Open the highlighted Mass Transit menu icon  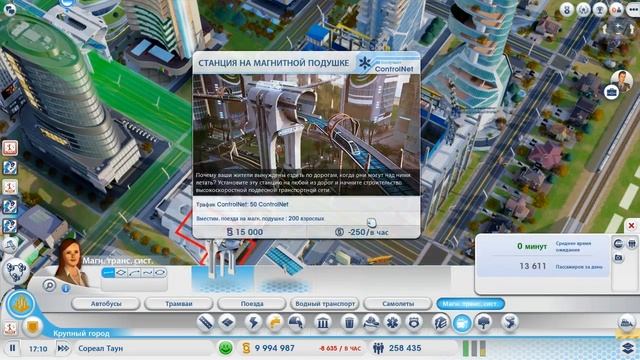click(x=462, y=323)
